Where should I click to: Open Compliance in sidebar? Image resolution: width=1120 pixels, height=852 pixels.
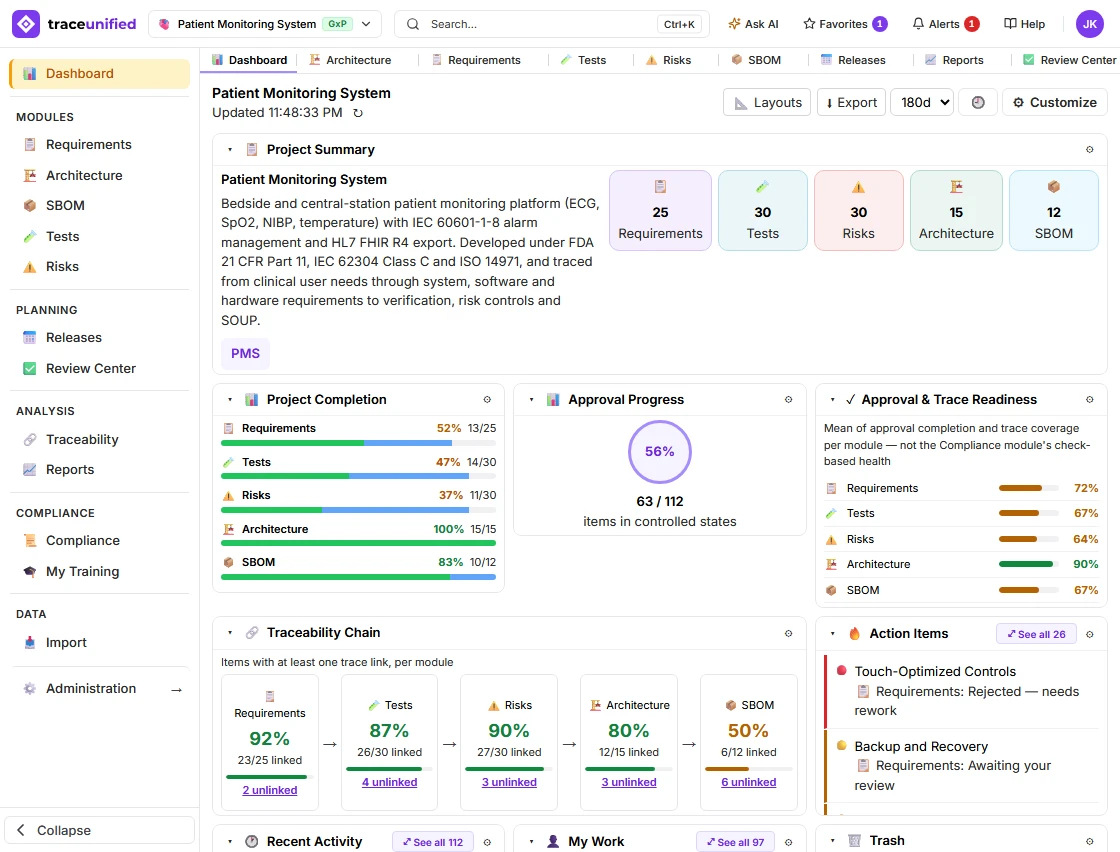tap(99, 541)
